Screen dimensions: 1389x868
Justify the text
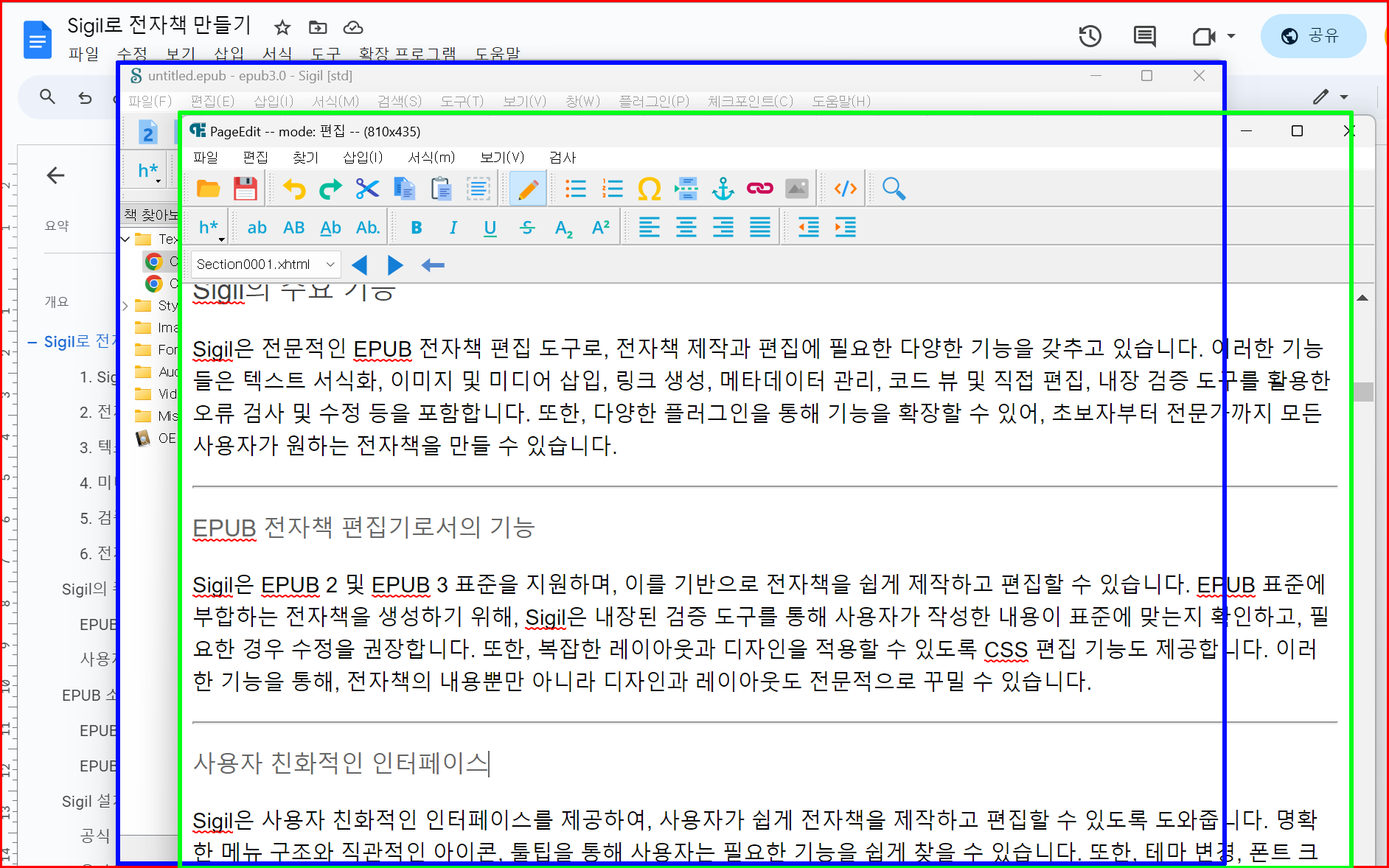(760, 228)
